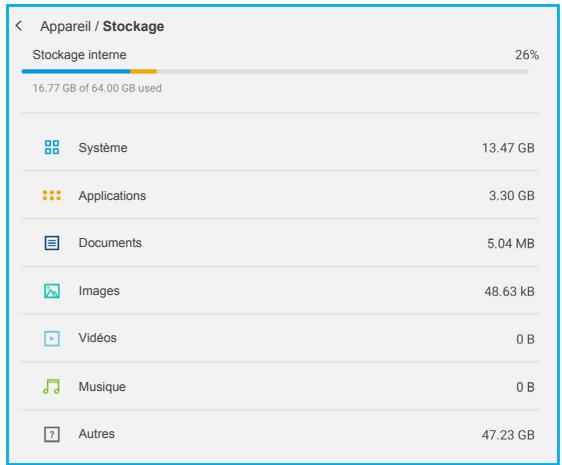Click the Autres question mark icon

tap(52, 434)
